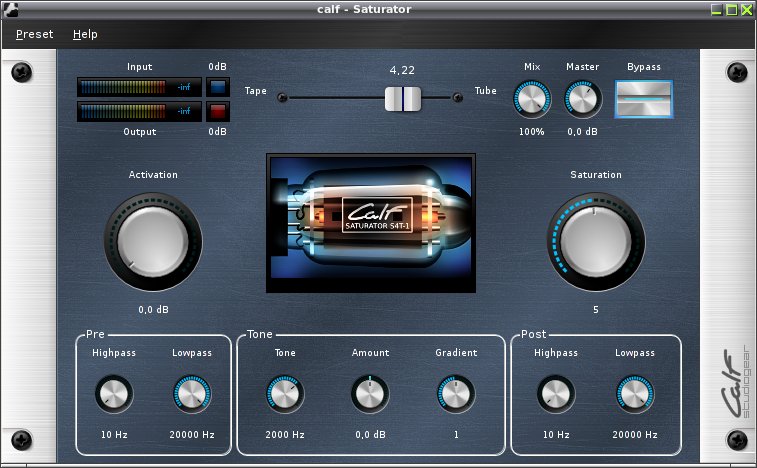Click the Tone 2000 Hz value

tap(285, 435)
